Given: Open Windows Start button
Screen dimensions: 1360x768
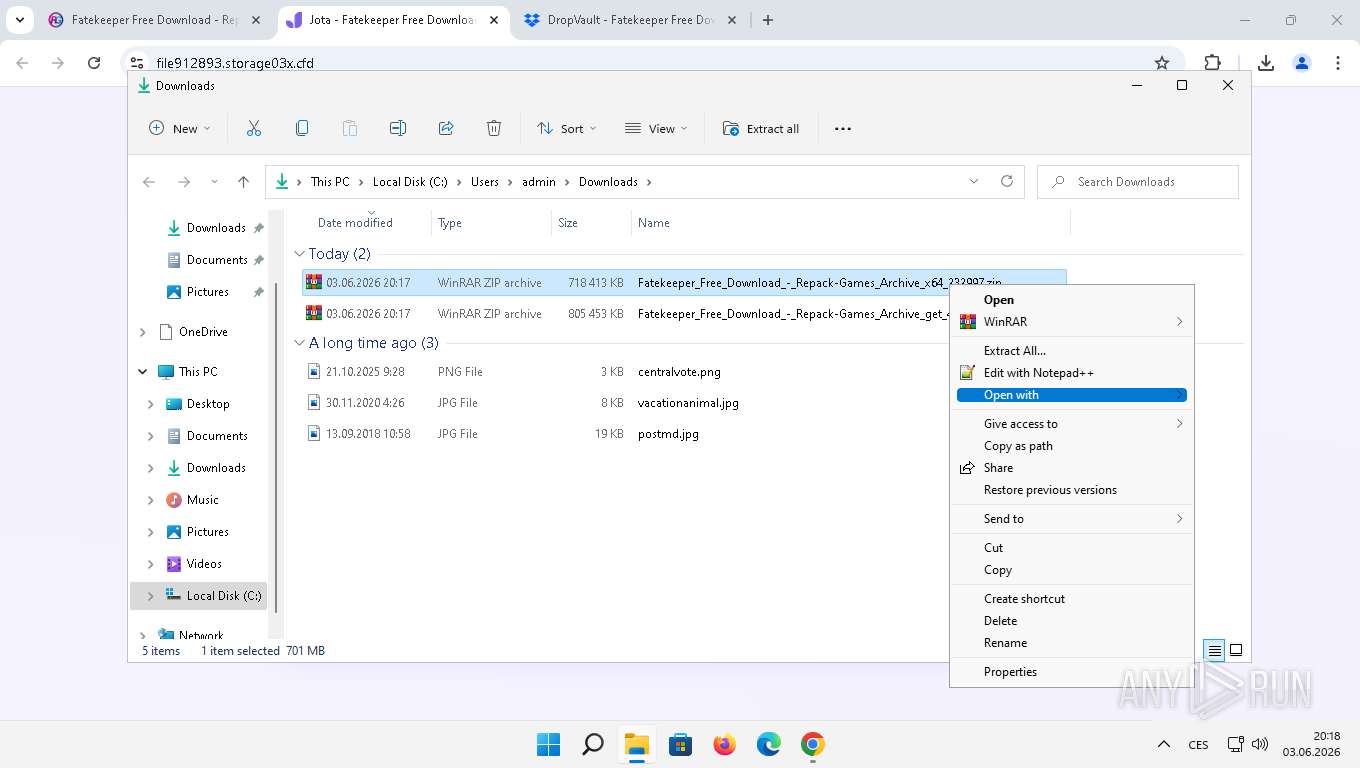Looking at the screenshot, I should 548,744.
